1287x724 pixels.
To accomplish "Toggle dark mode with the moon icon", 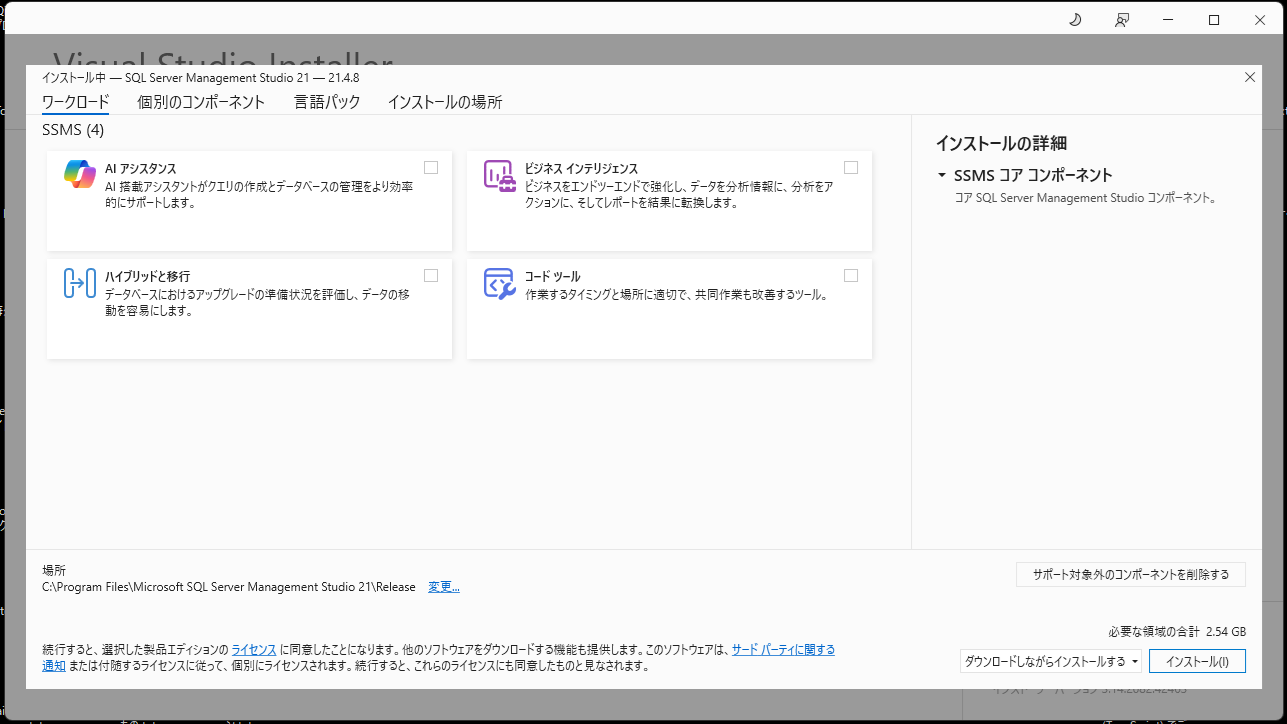I will point(1074,19).
